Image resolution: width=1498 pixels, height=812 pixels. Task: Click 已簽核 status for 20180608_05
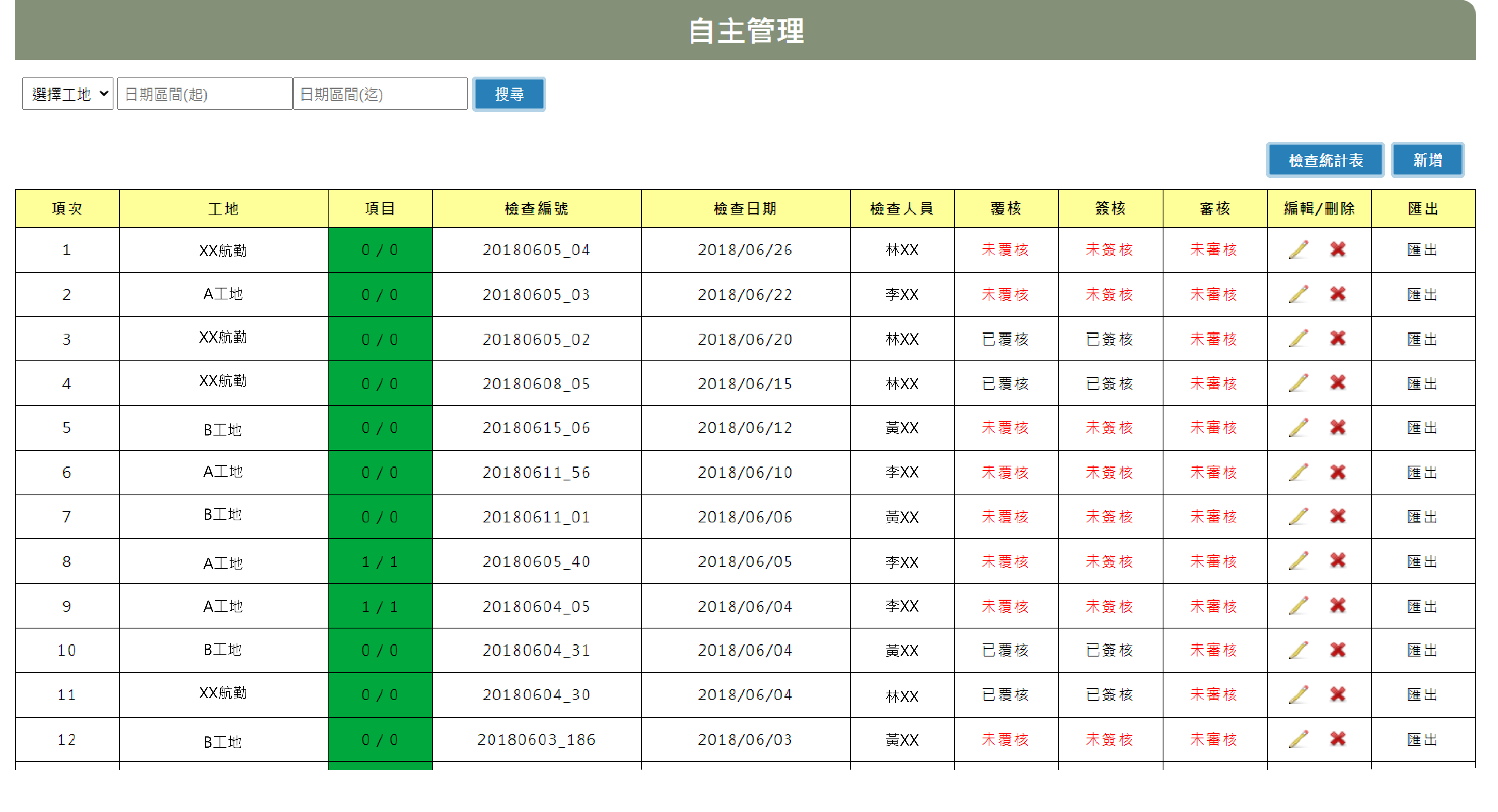click(1109, 384)
